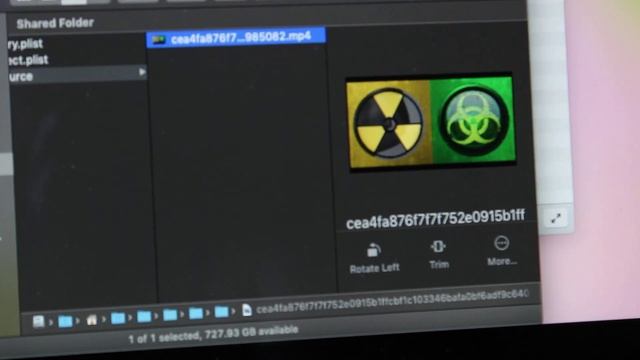Select the 'urce' folder row
This screenshot has width=640, height=360.
click(78, 75)
